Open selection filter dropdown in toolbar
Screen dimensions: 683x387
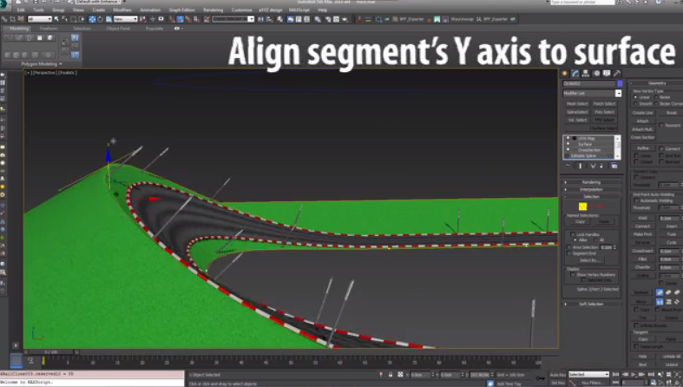click(x=40, y=19)
